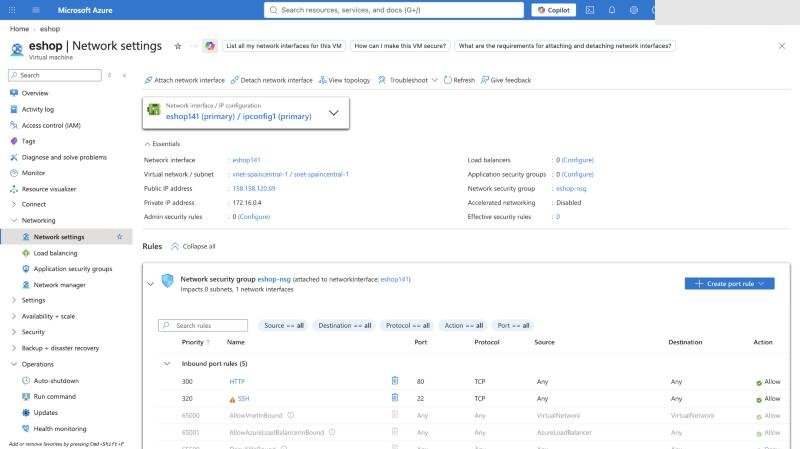
Task: Collapse Inbound port rules group
Action: coord(166,364)
